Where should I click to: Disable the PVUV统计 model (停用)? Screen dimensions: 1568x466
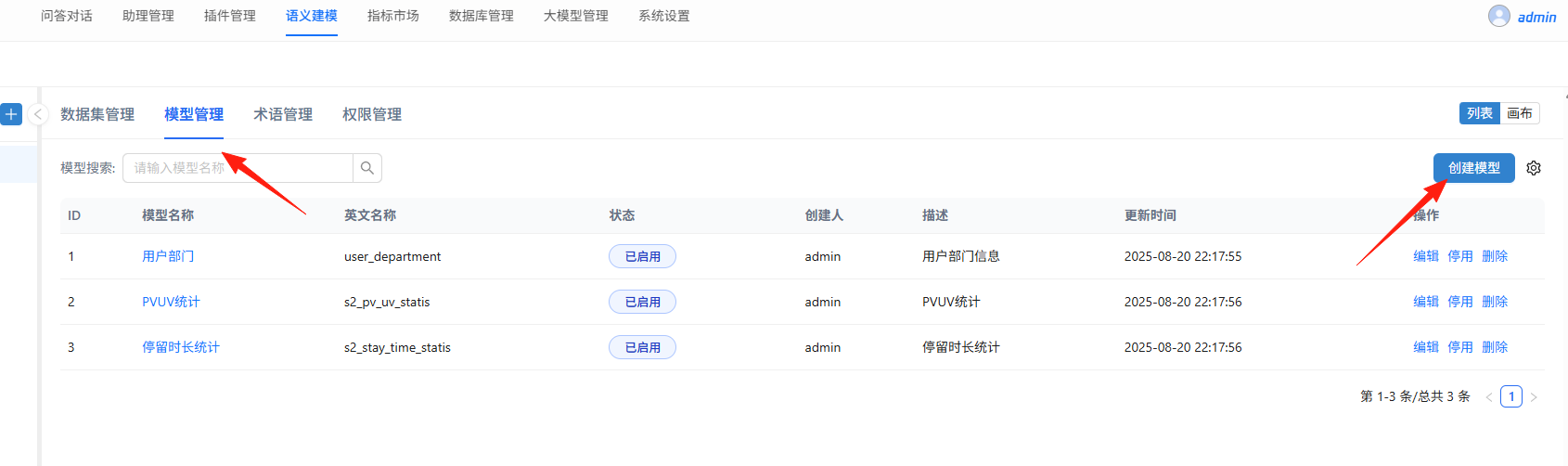1460,302
